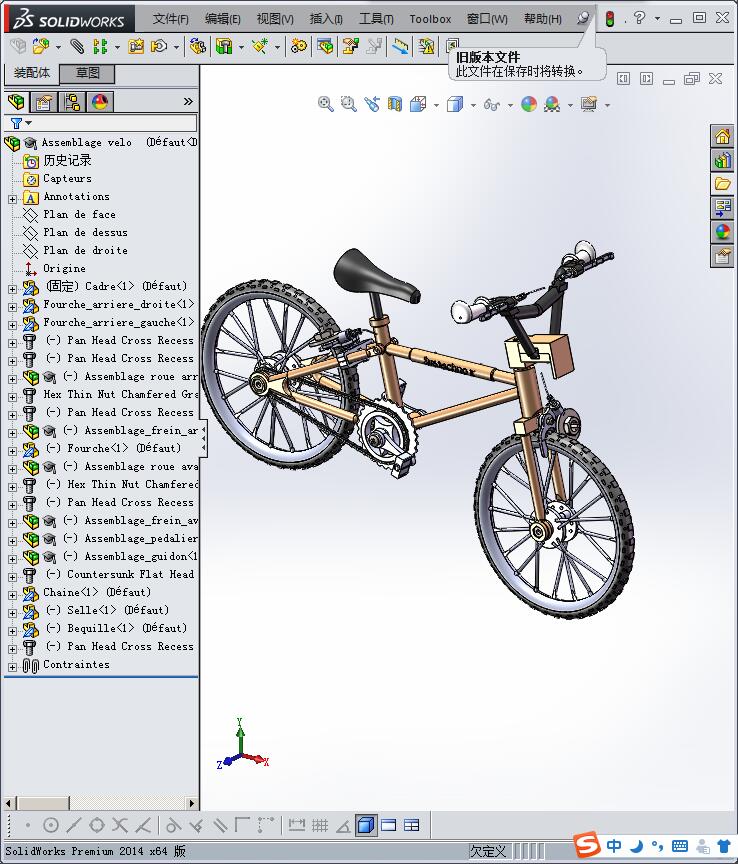This screenshot has width=738, height=864.
Task: Toggle the single view window button
Action: pos(389,825)
